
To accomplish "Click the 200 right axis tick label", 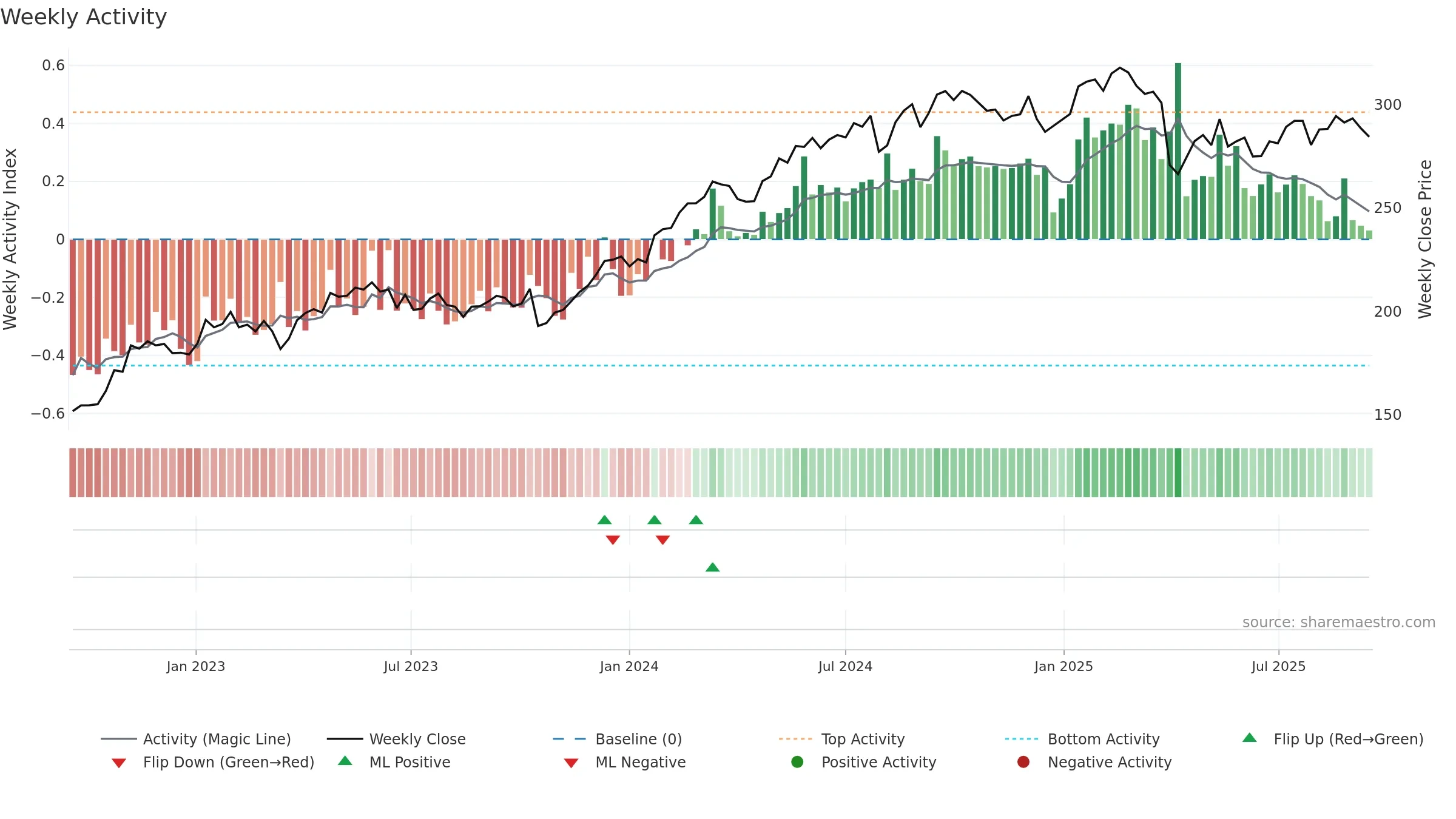I will click(1387, 311).
